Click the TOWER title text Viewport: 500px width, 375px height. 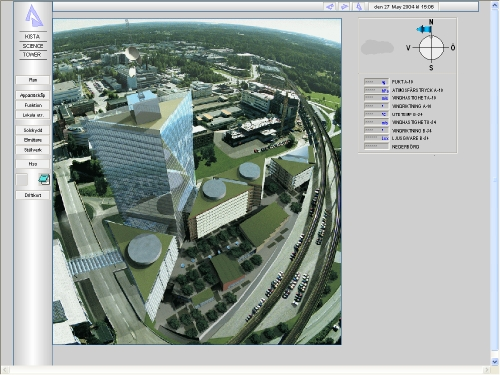[x=32, y=54]
